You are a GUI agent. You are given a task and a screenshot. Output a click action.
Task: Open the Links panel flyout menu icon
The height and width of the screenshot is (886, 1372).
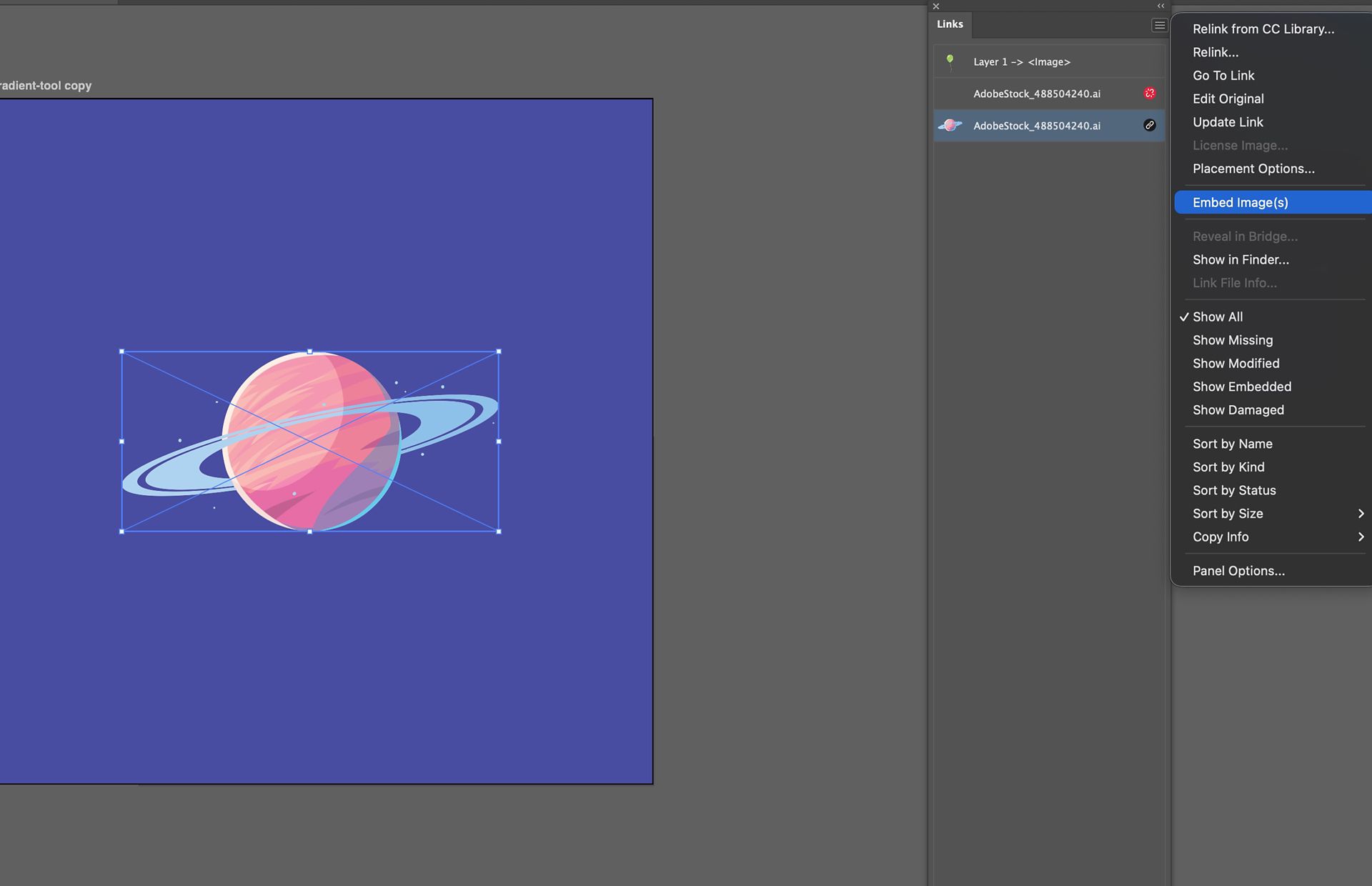click(x=1159, y=25)
